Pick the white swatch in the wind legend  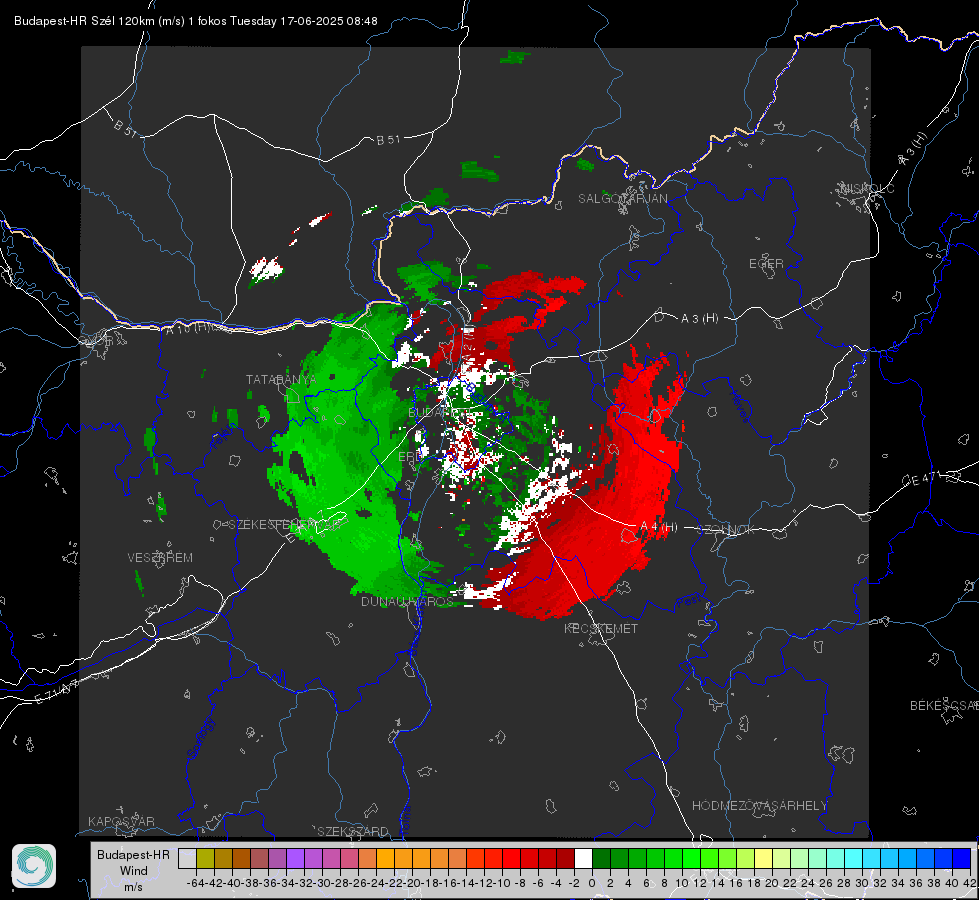(583, 858)
